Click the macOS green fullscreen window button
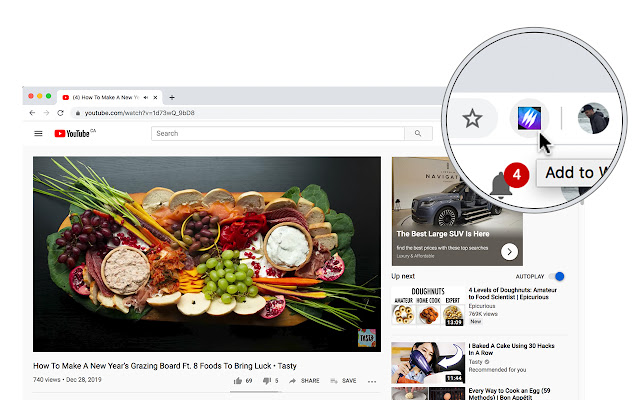This screenshot has height=400, width=640. pos(49,96)
